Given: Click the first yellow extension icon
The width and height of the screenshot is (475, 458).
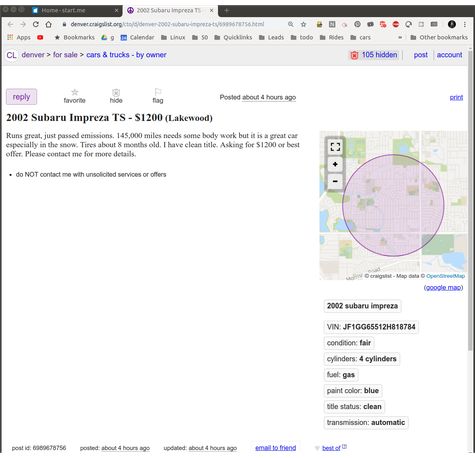Looking at the screenshot, I should pos(319,24).
